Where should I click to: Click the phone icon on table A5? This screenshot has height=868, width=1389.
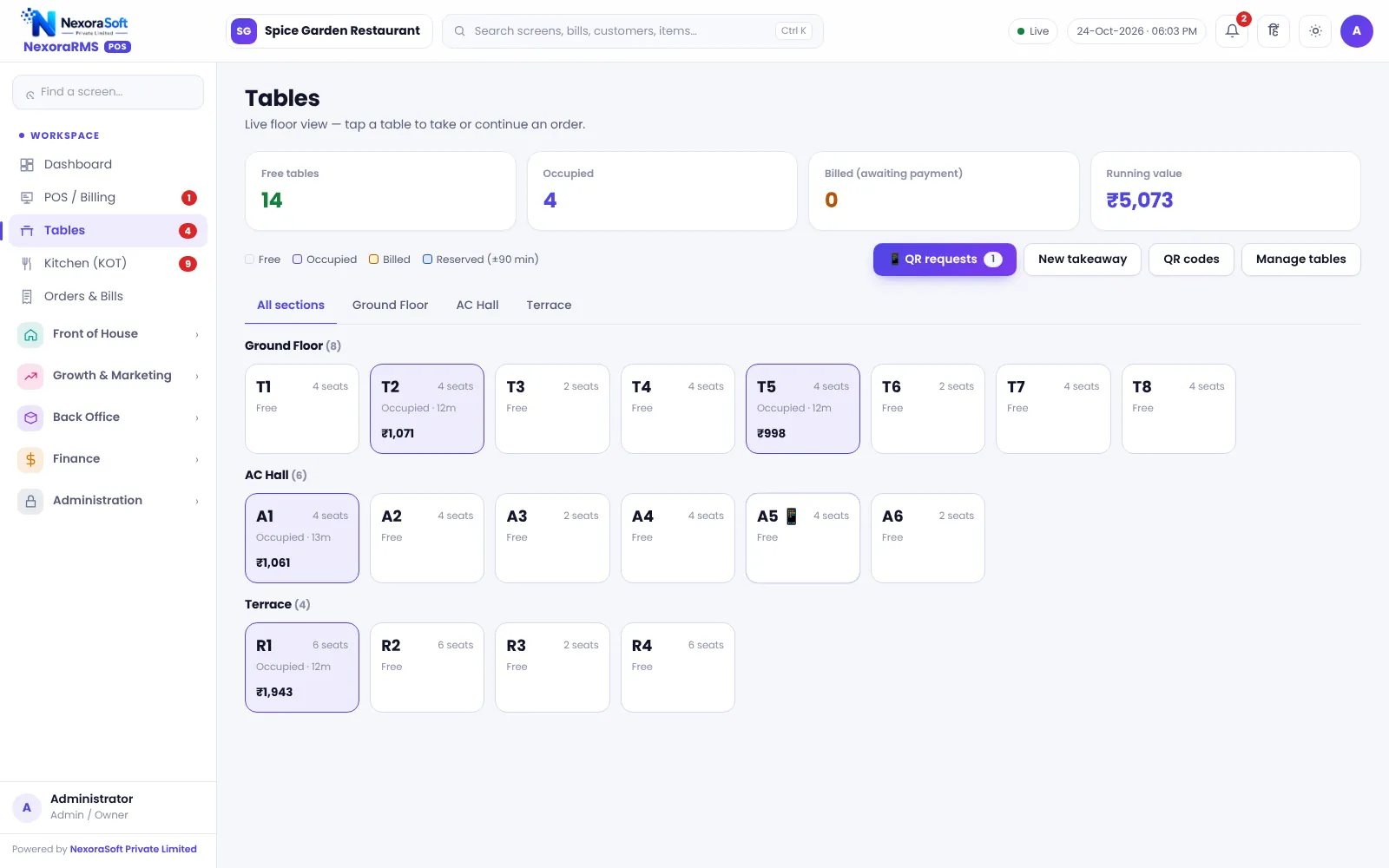792,516
